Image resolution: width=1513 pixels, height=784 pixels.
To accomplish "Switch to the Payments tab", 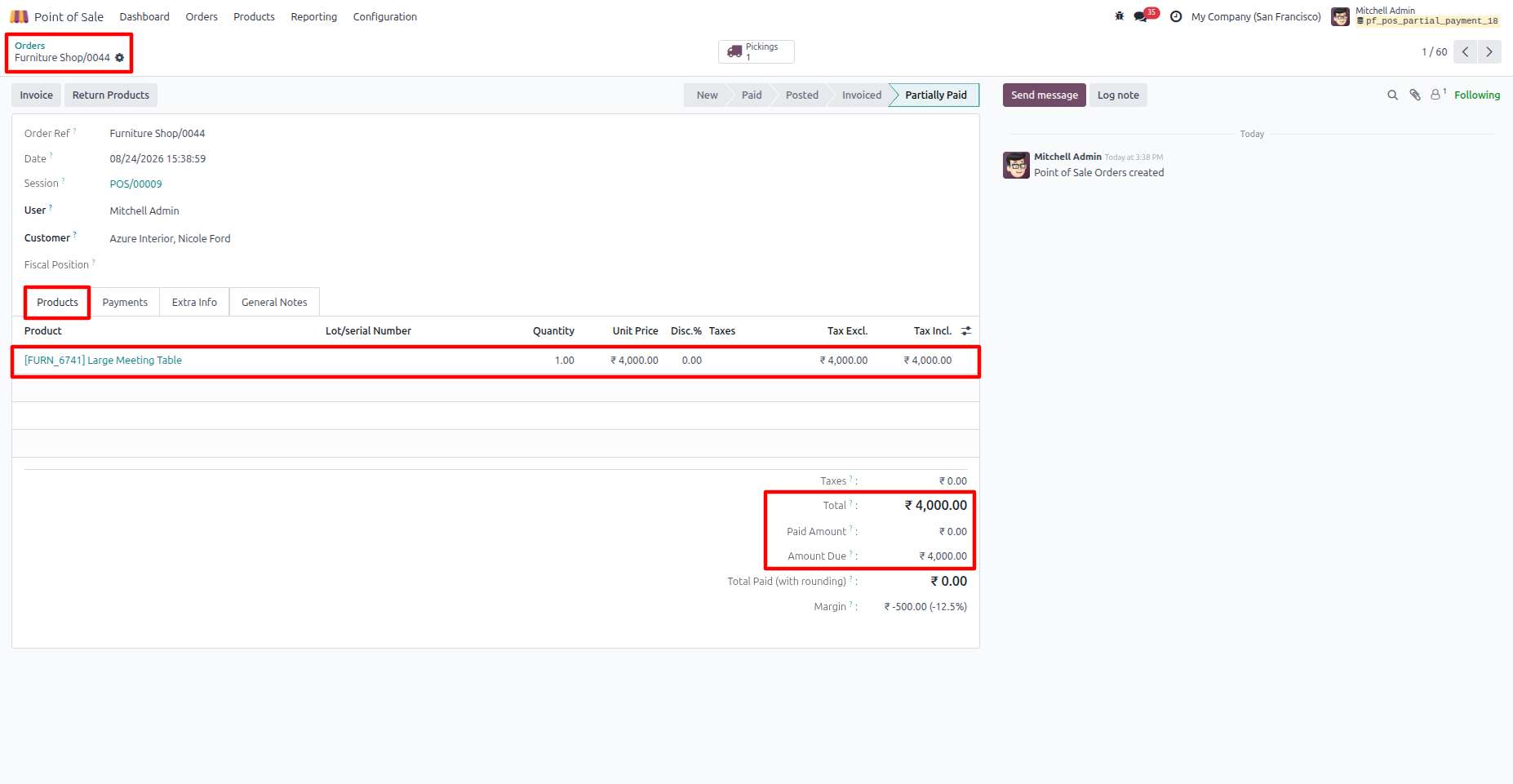I will (x=125, y=302).
